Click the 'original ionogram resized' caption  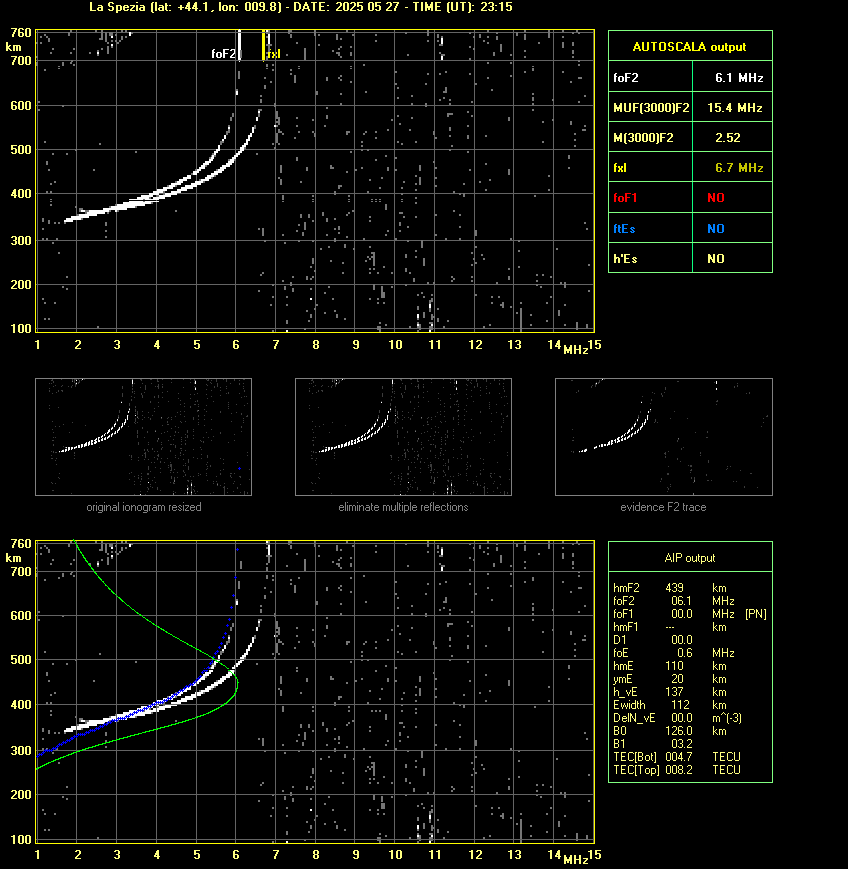[x=144, y=507]
